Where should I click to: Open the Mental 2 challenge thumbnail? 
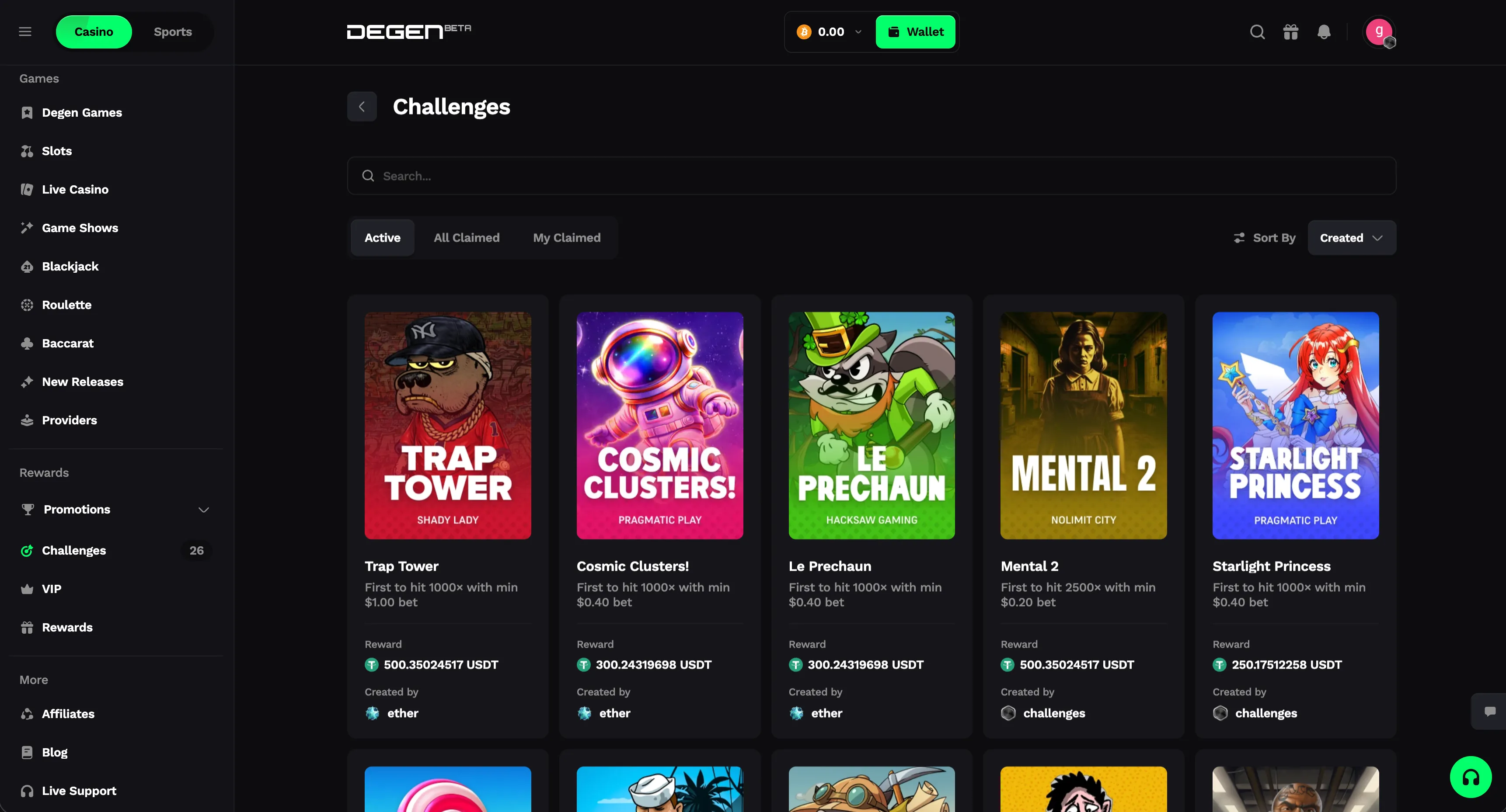[1084, 425]
